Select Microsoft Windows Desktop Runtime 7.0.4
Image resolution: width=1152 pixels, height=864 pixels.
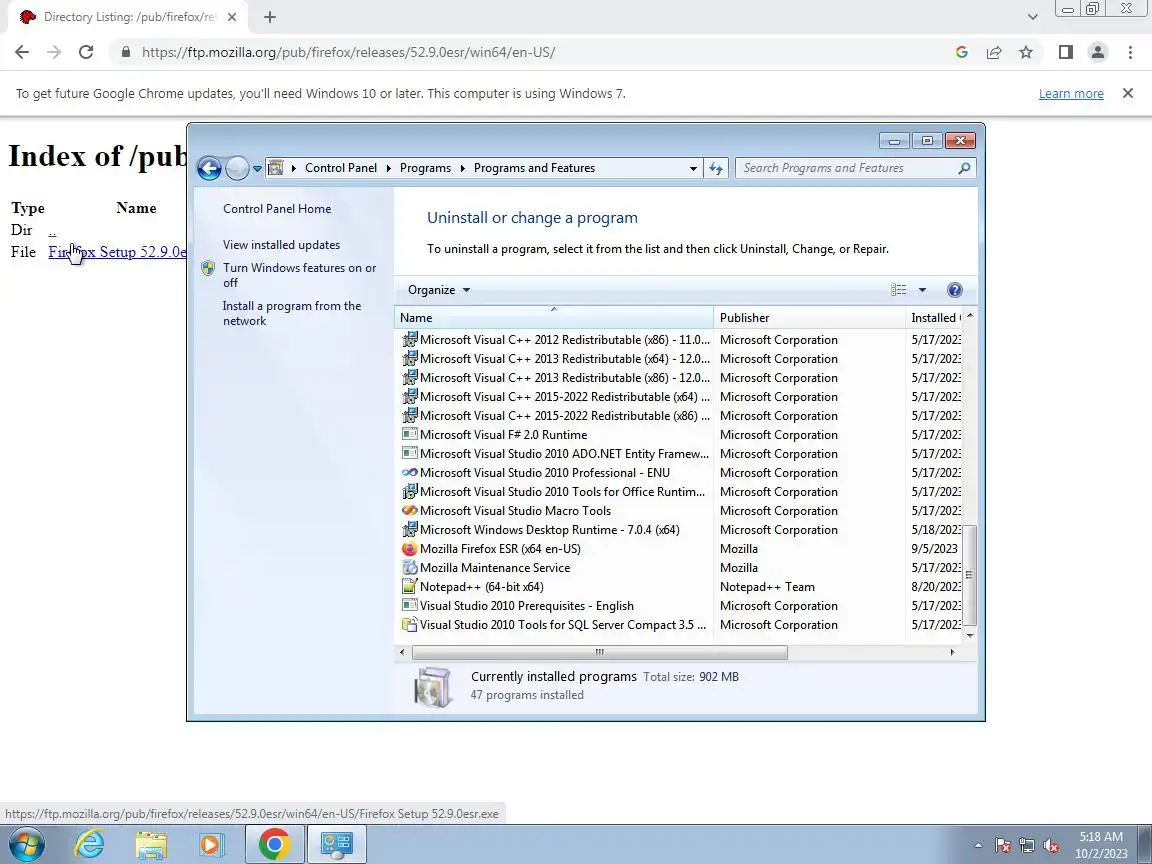pyautogui.click(x=550, y=530)
